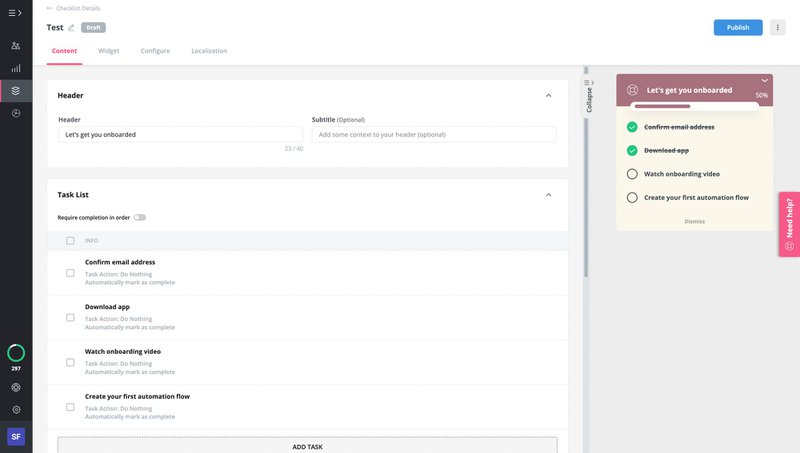Toggle Require completion in order switch
The width and height of the screenshot is (800, 453).
(140, 217)
